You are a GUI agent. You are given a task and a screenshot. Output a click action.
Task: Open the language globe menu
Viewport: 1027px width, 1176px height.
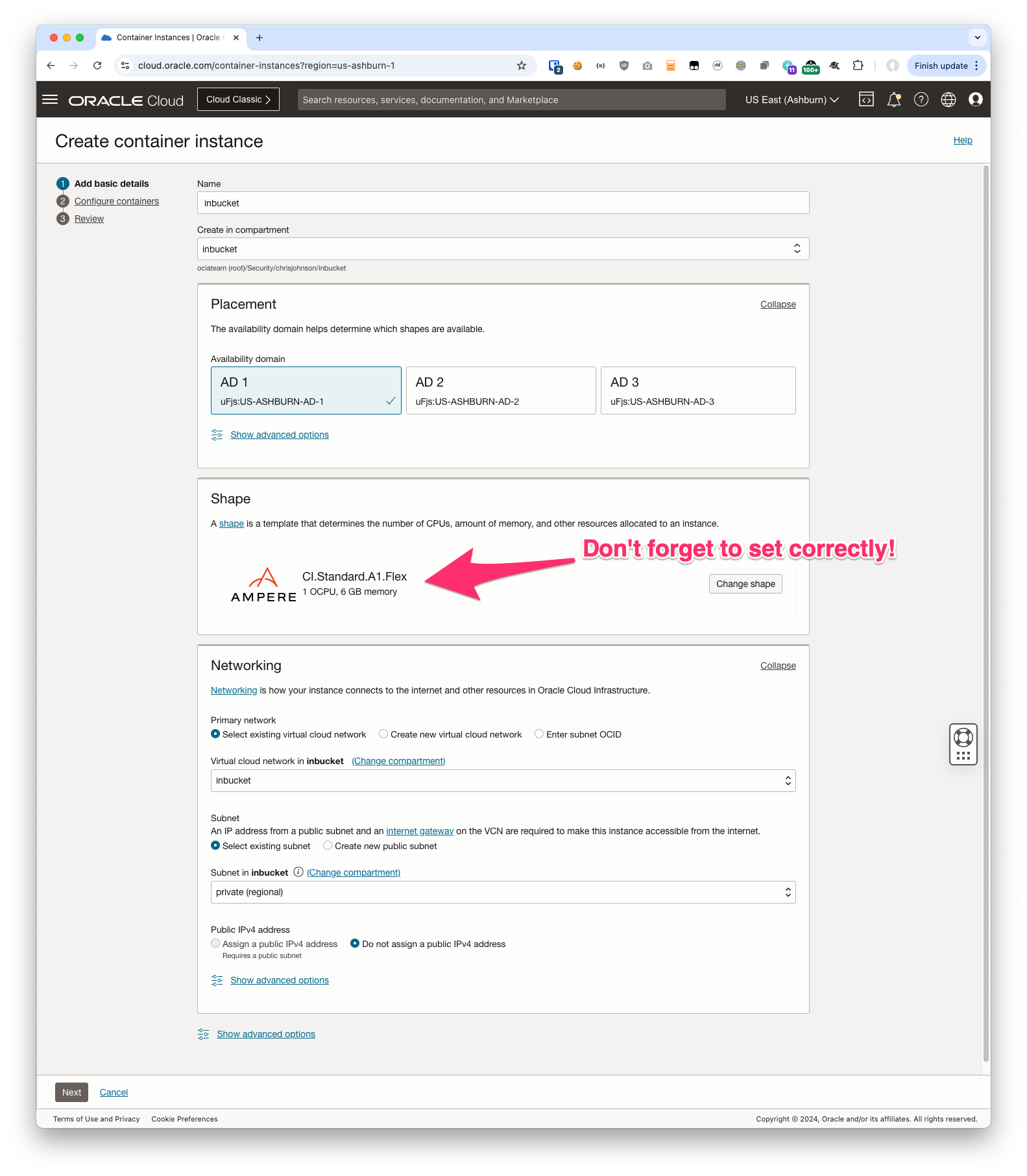tap(948, 99)
